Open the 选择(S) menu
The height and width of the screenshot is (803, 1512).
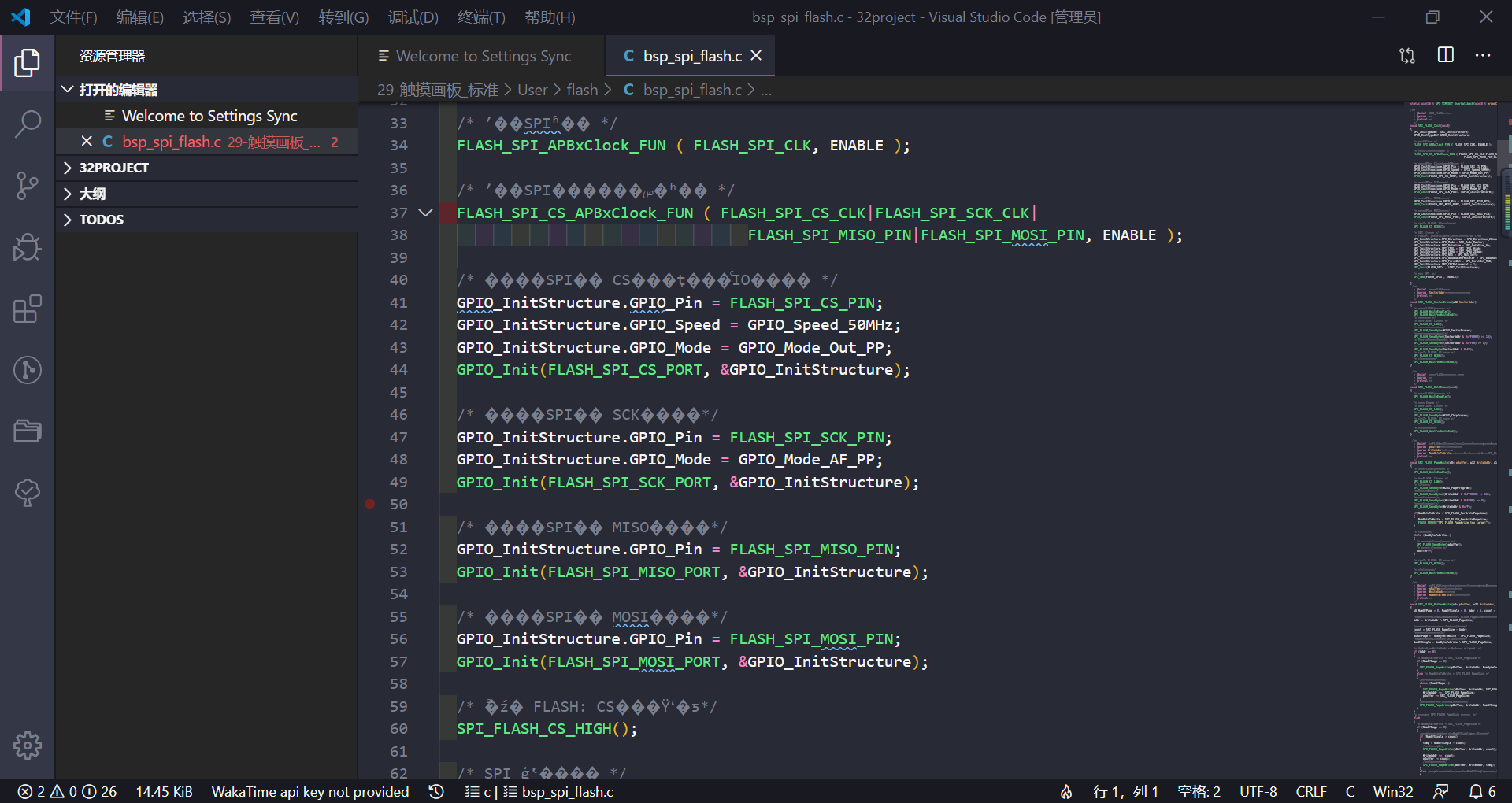[207, 17]
